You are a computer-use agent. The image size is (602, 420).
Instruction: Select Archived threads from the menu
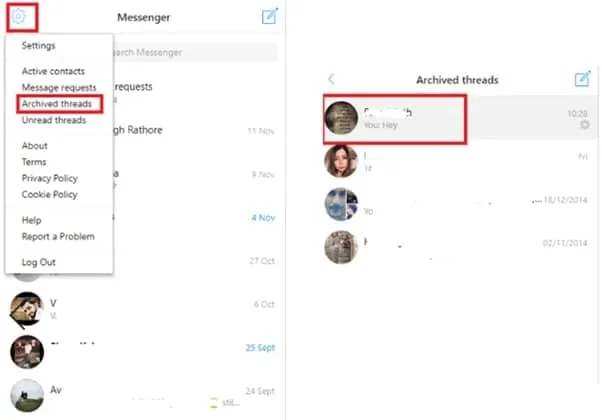[x=57, y=104]
